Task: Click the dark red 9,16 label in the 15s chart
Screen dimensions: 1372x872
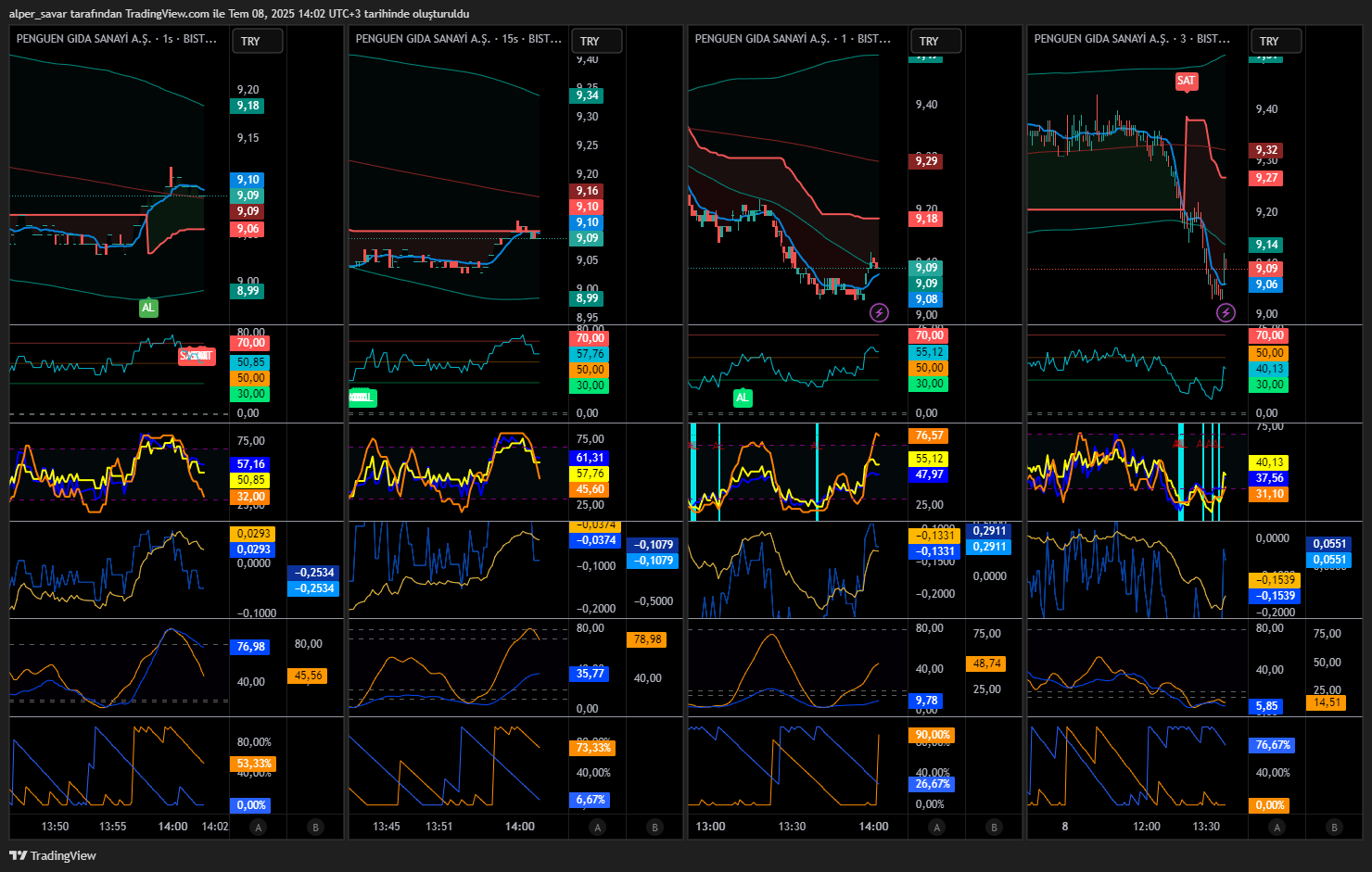Action: click(587, 191)
